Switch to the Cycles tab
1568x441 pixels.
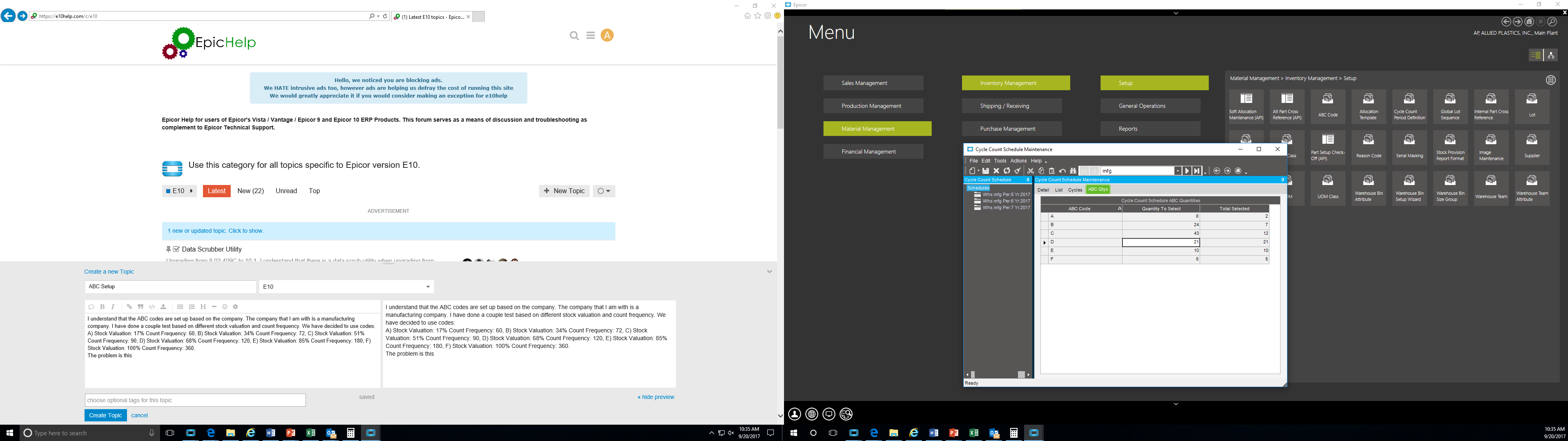coord(1075,190)
